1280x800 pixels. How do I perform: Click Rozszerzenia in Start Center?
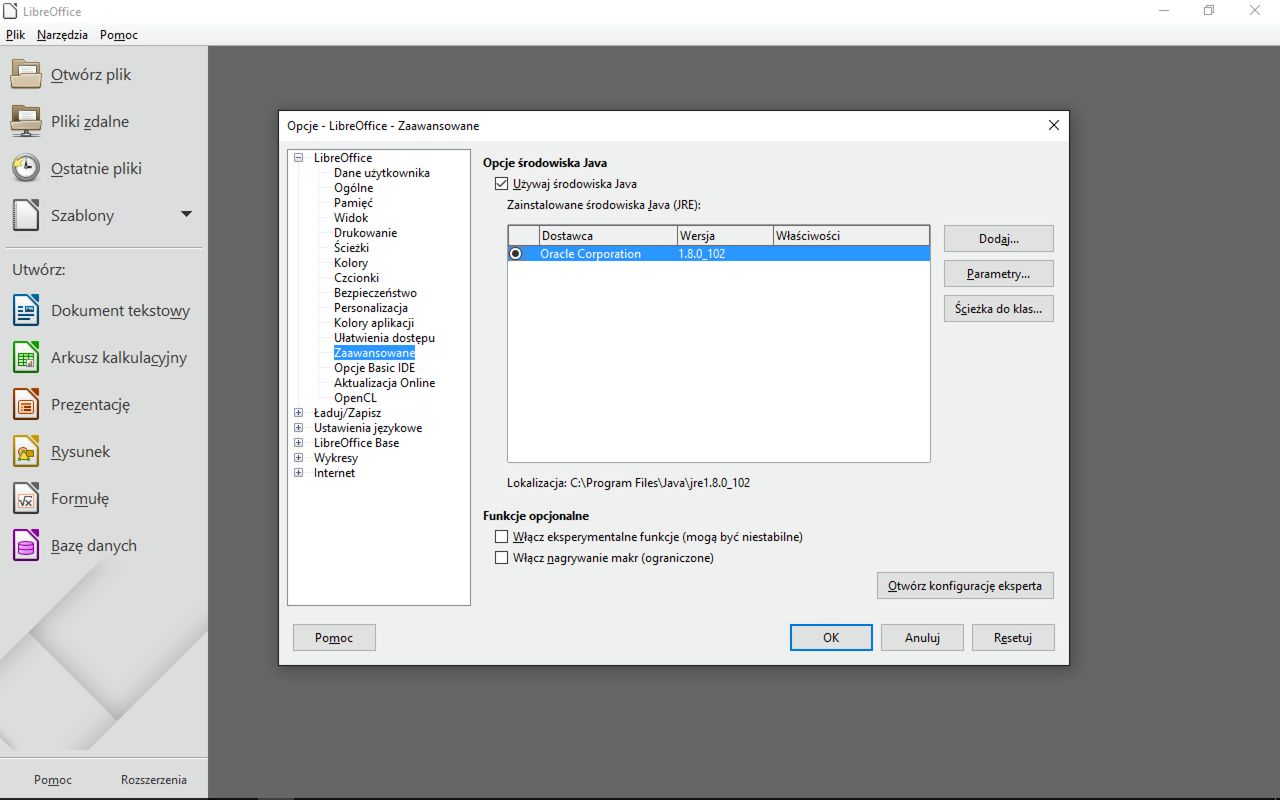click(x=154, y=780)
